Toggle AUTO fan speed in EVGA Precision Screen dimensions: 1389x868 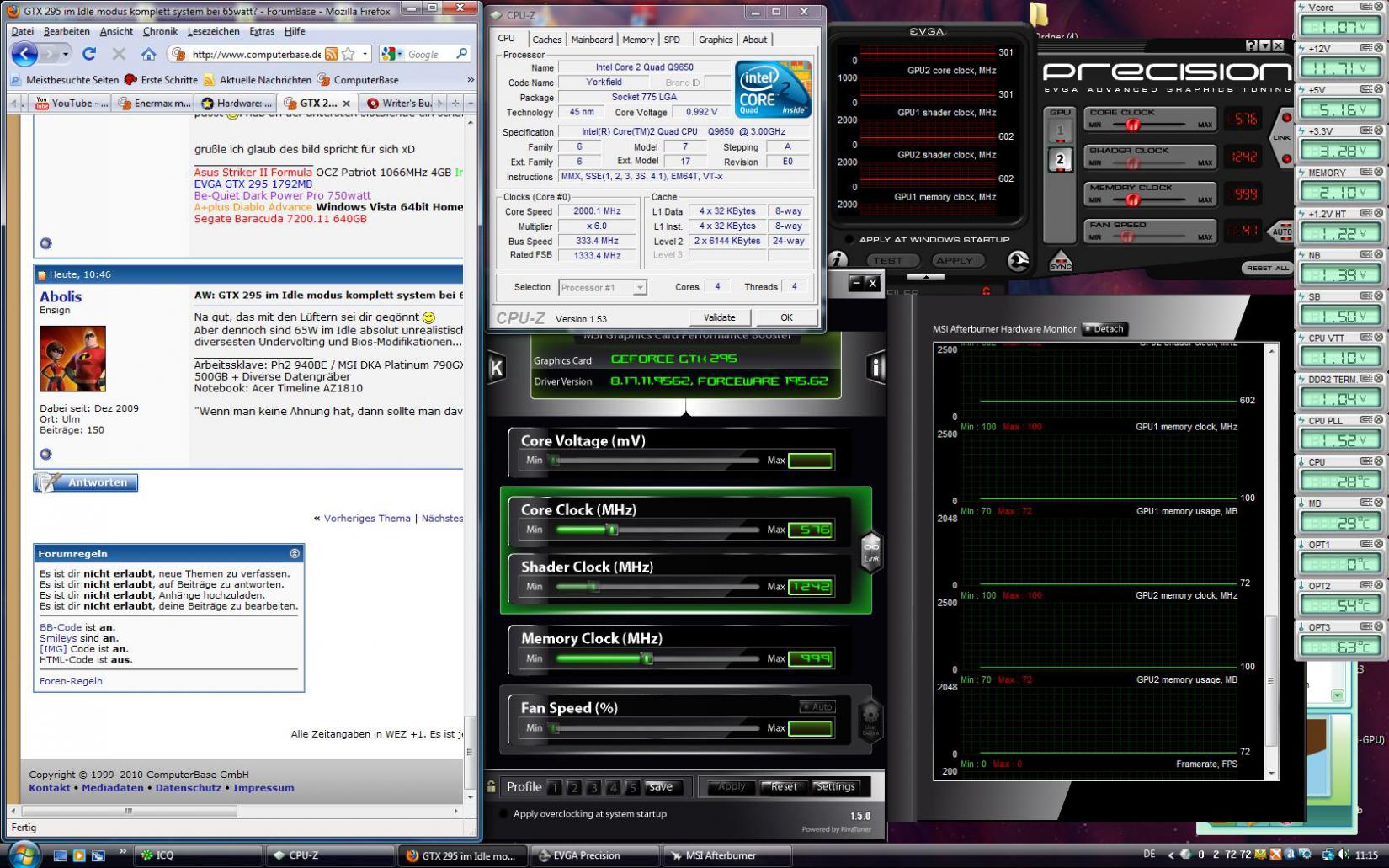click(1282, 231)
